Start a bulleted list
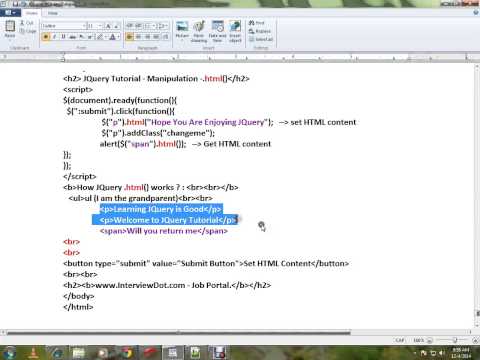Image resolution: width=480 pixels, height=360 pixels. tap(147, 26)
